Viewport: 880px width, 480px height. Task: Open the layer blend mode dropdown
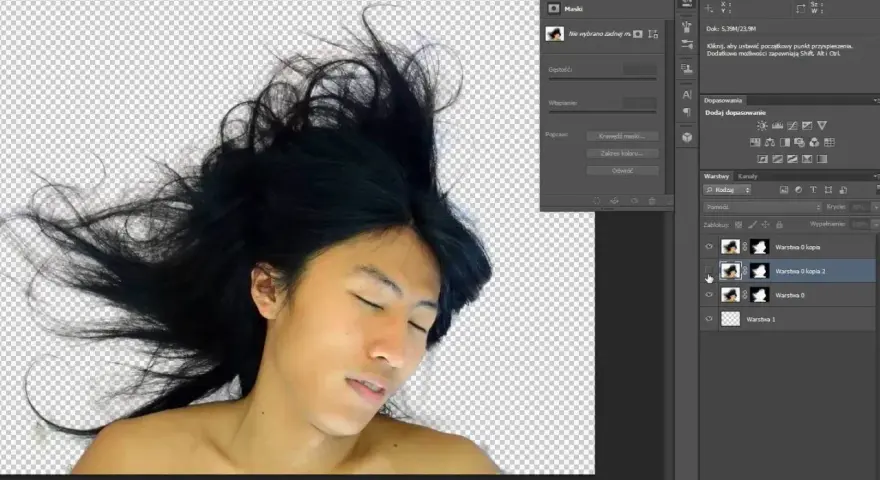762,207
